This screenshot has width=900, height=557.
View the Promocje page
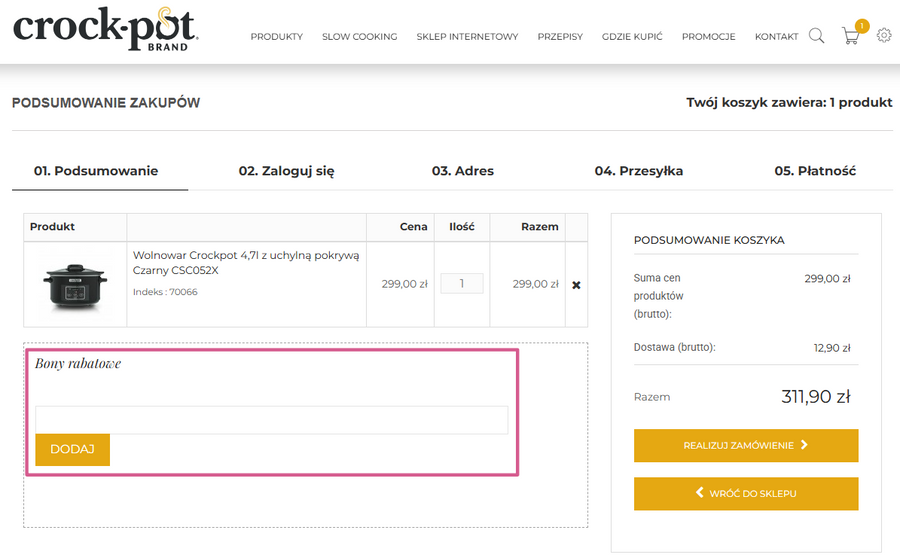coord(708,37)
